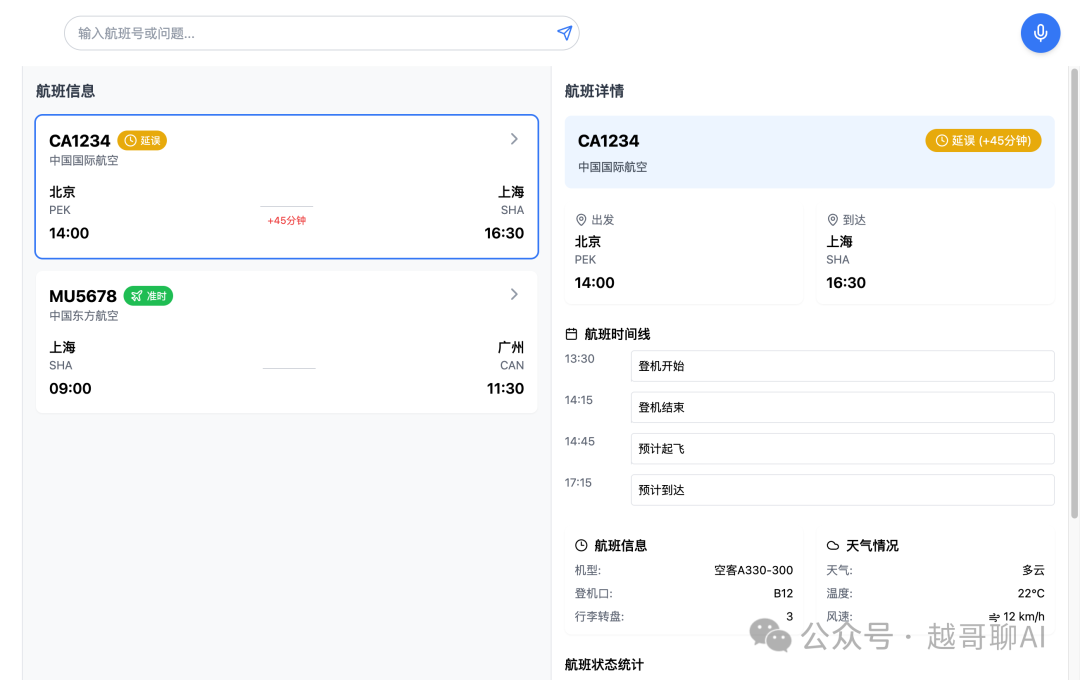Click the clock icon beside 航班信息
The image size is (1080, 680).
click(581, 546)
